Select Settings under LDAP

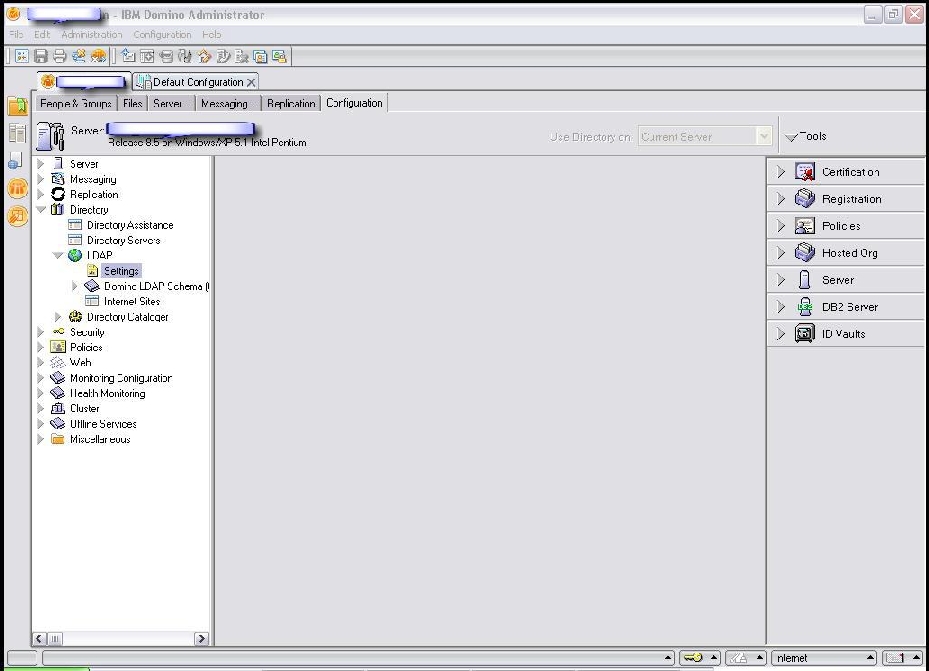click(121, 271)
